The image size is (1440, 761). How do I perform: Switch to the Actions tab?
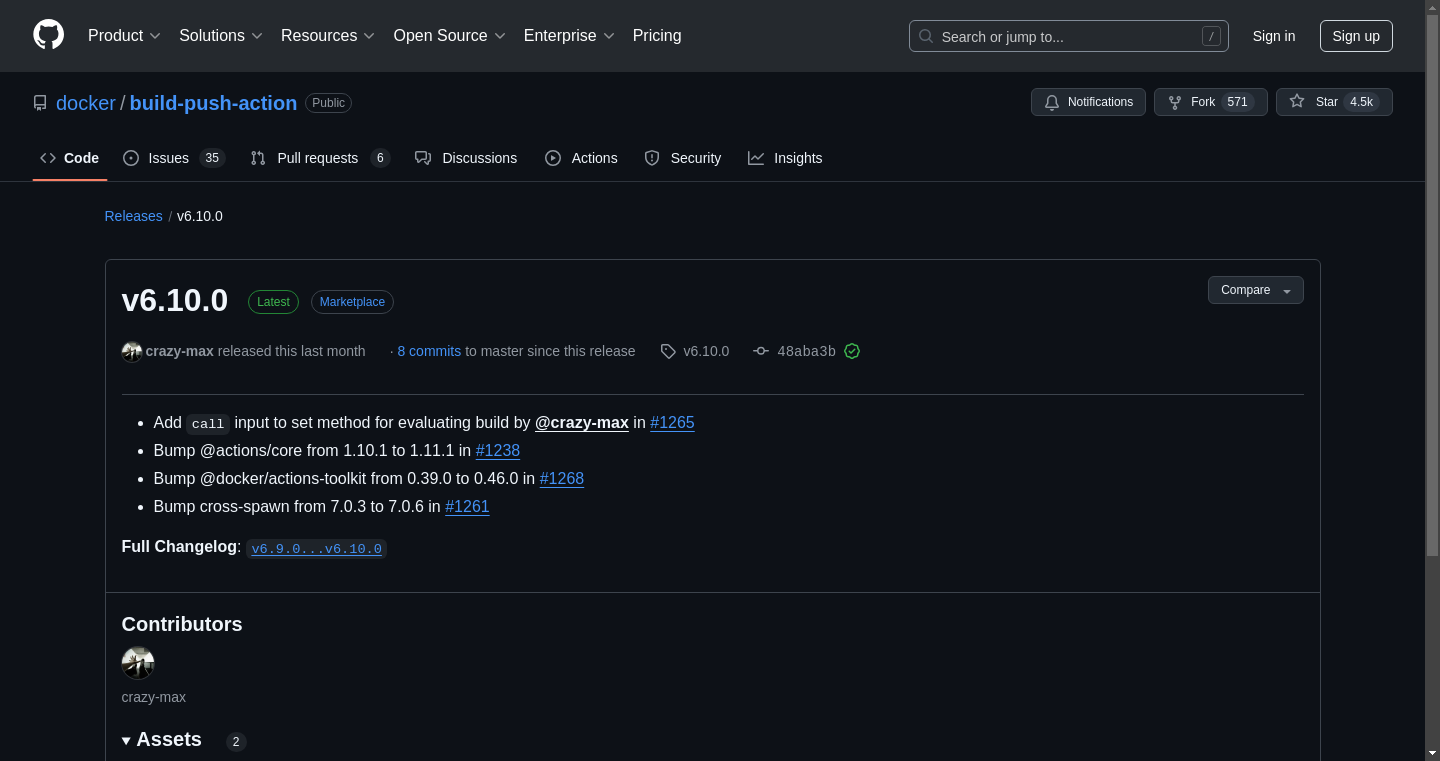[581, 158]
